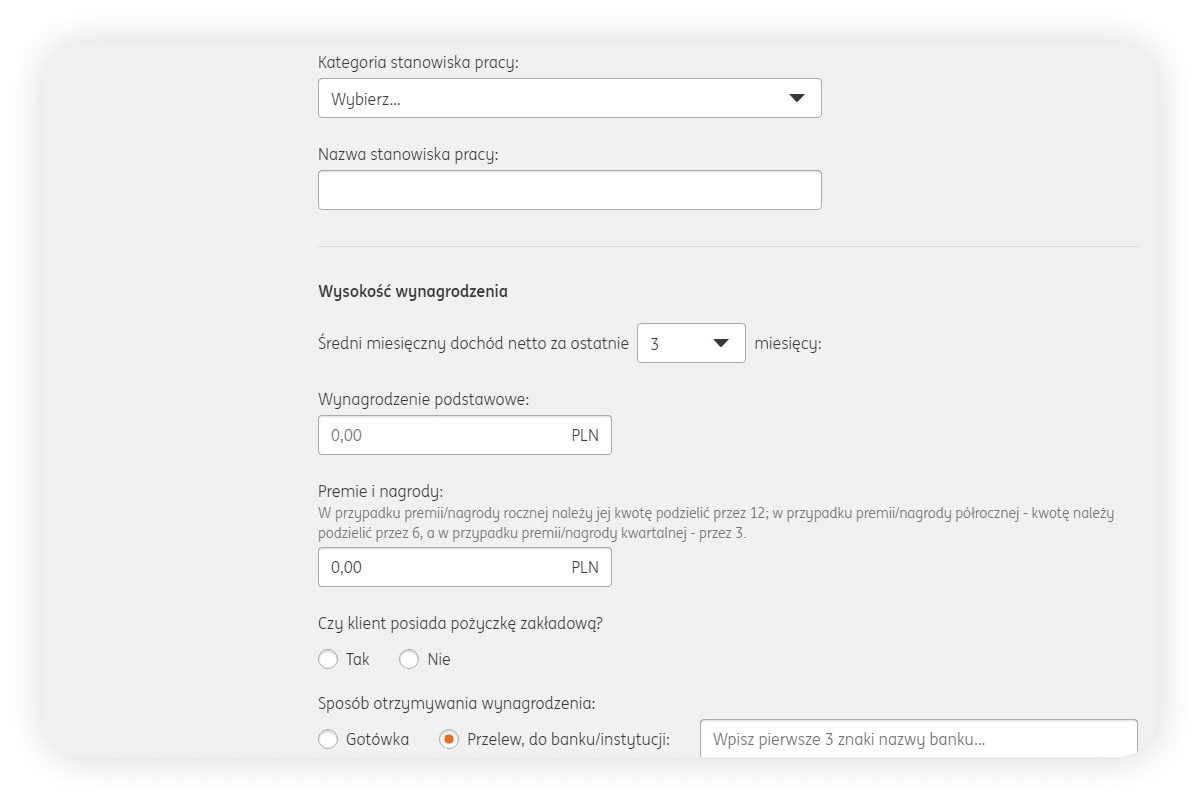Image resolution: width=1200 pixels, height=800 pixels.
Task: Click PLN suffix in Premie i nagrody field
Action: (585, 567)
